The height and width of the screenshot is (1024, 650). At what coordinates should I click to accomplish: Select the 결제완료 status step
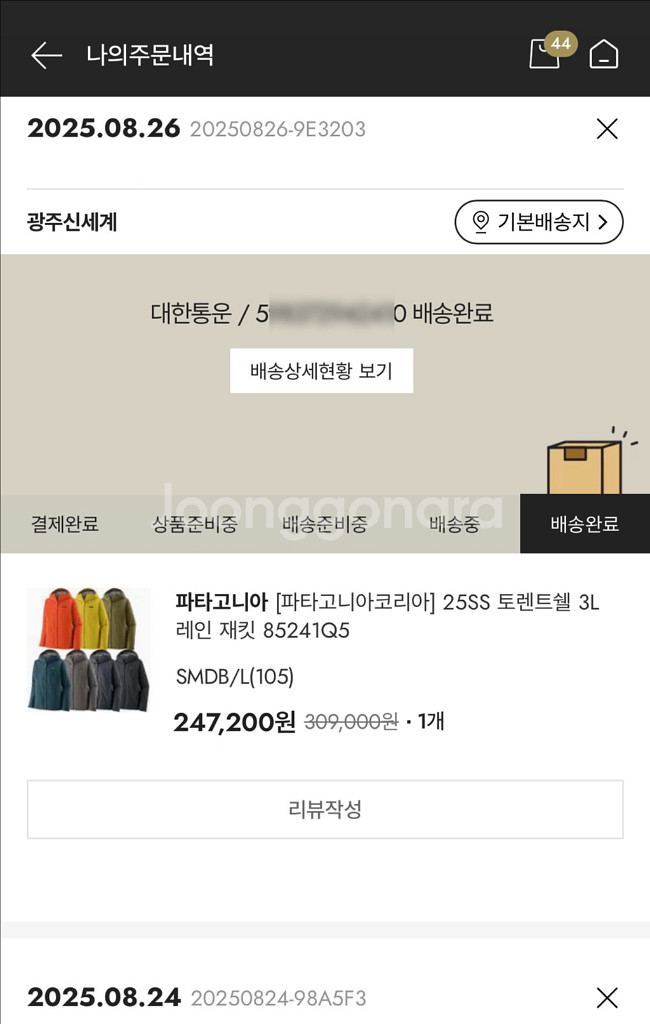coord(65,524)
